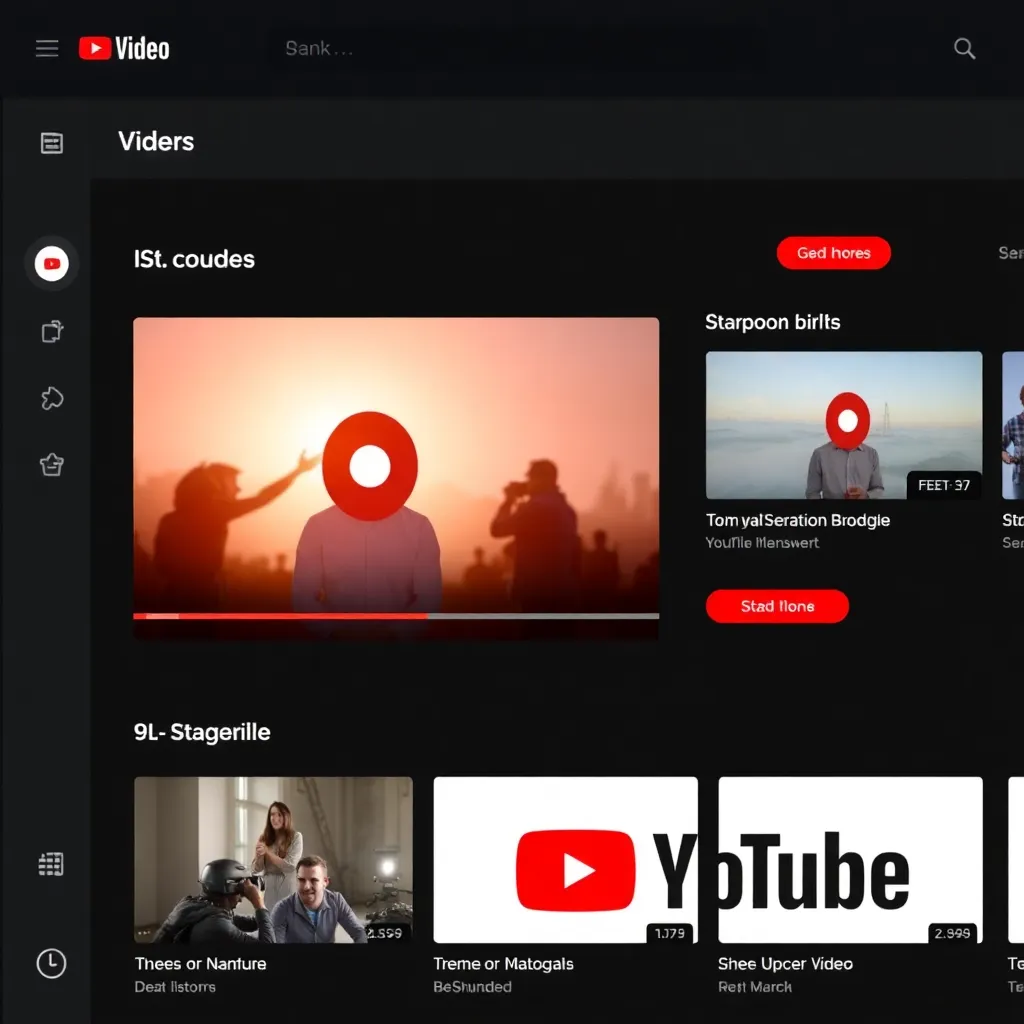
Task: Play the "Treme or Matogals" thumbnail
Action: (x=565, y=860)
